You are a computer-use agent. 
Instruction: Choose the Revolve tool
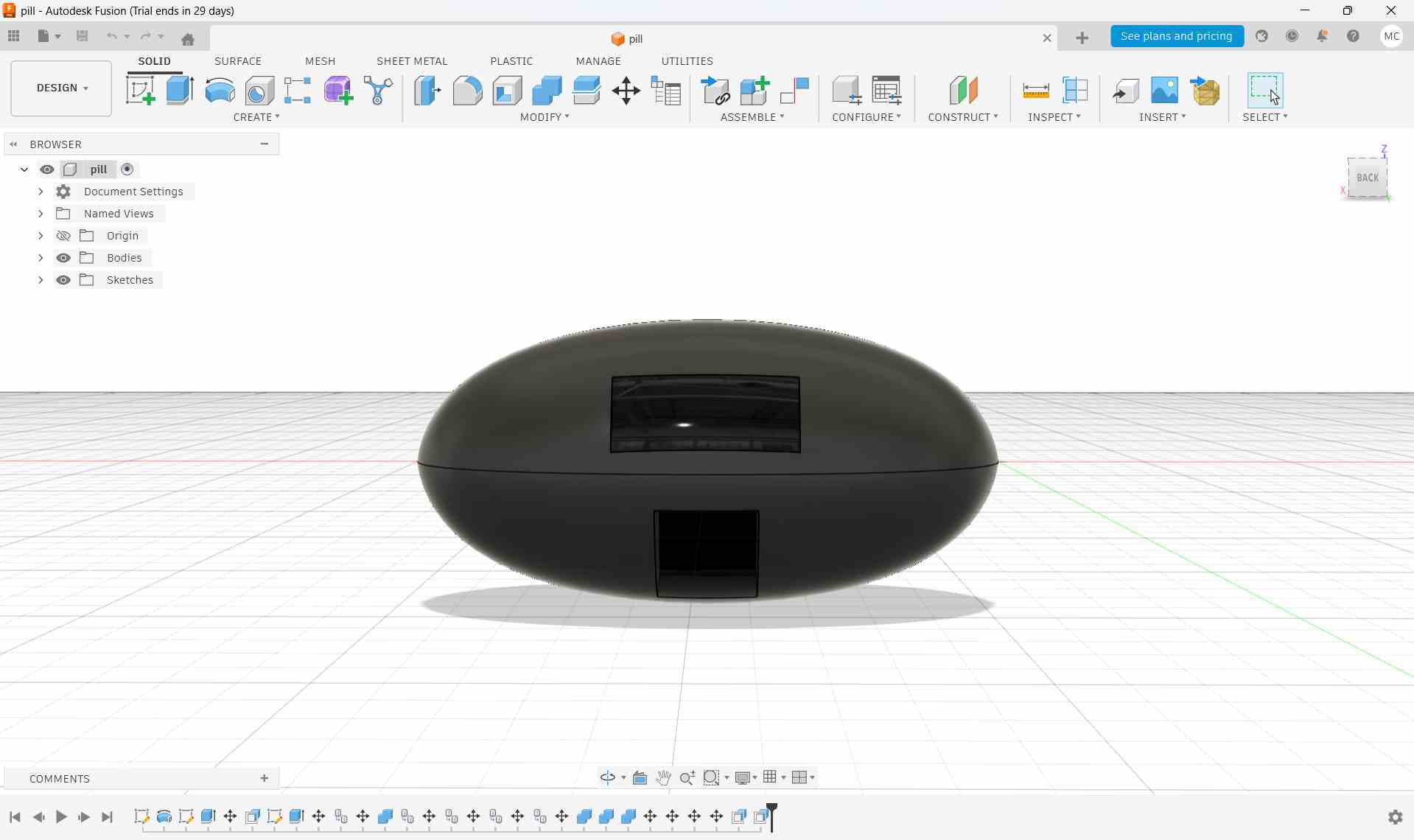click(220, 90)
